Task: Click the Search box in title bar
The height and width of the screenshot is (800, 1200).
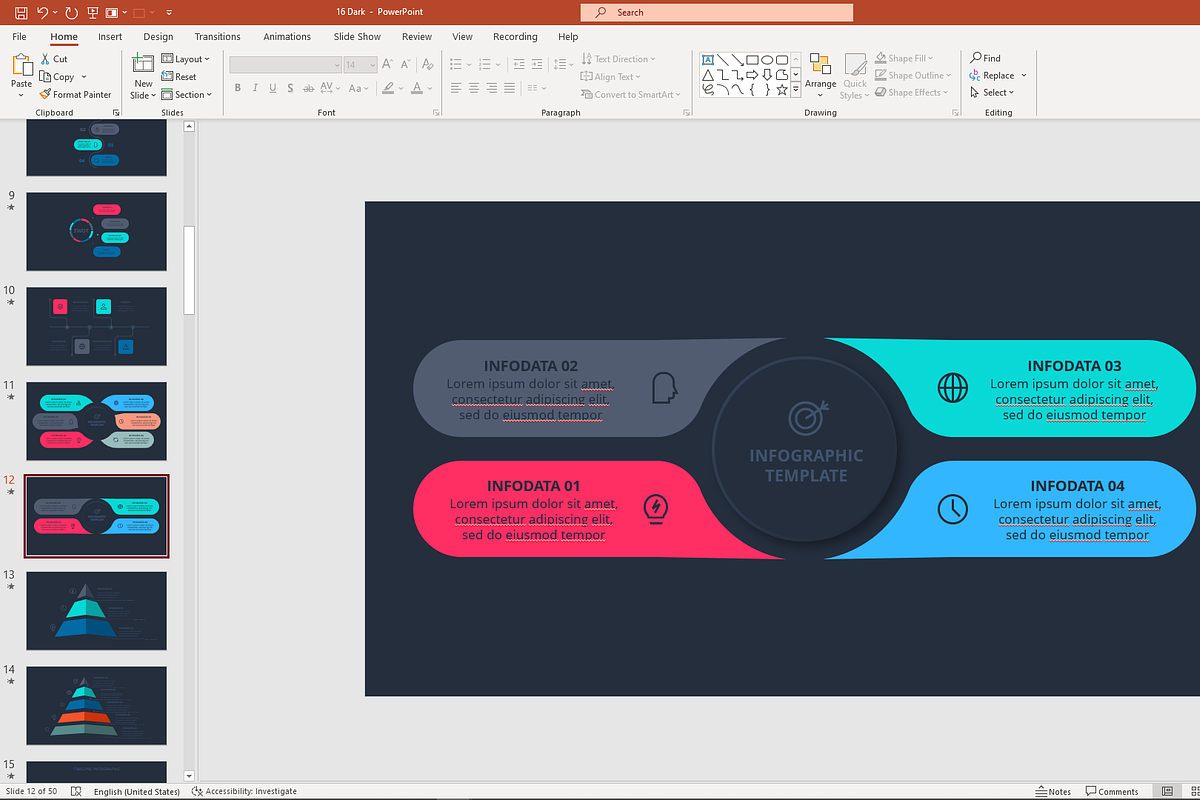Action: point(716,12)
